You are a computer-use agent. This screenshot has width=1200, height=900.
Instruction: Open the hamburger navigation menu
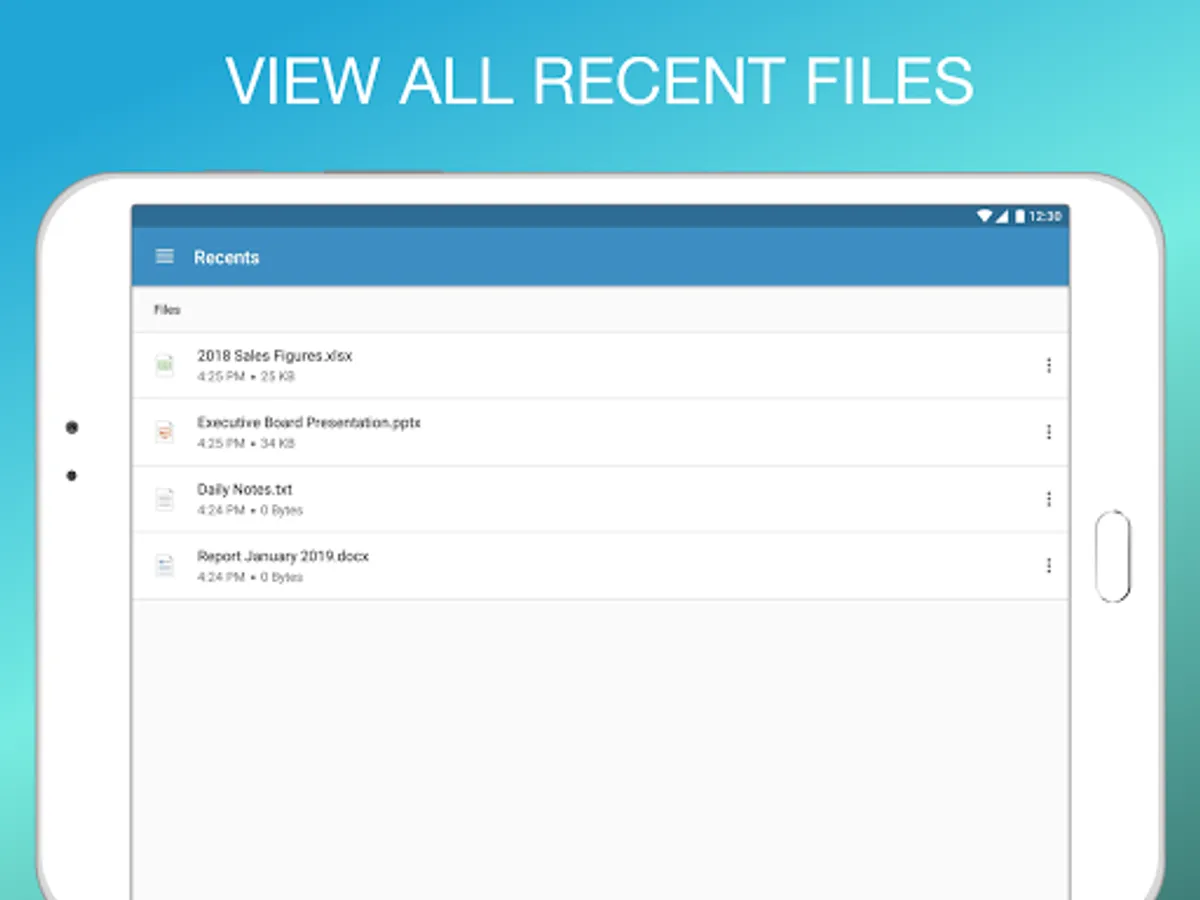click(165, 257)
